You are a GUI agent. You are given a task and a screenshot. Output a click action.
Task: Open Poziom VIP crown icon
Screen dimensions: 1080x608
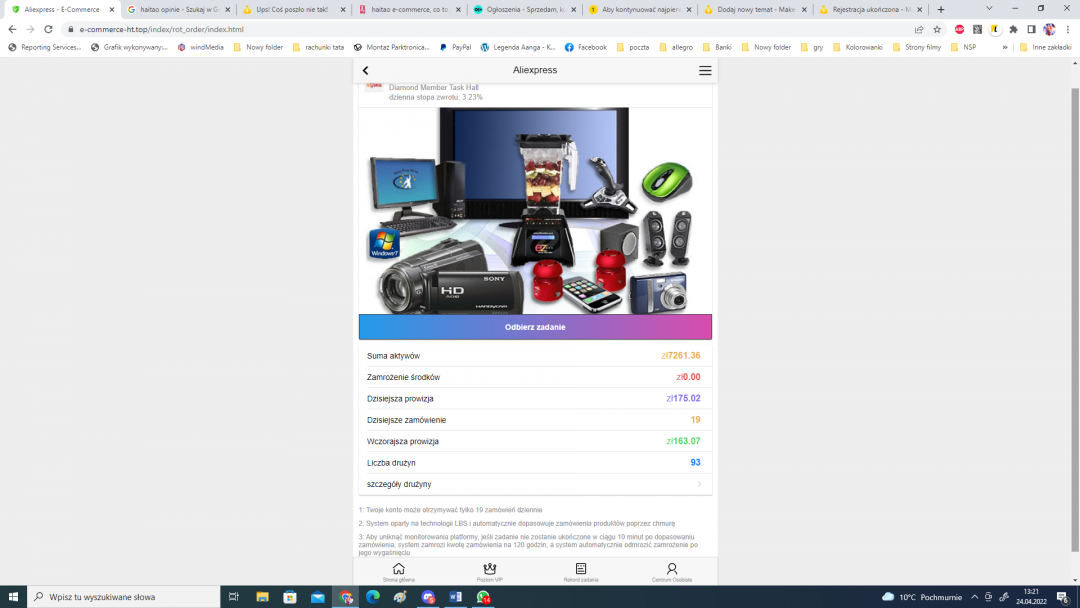point(490,571)
